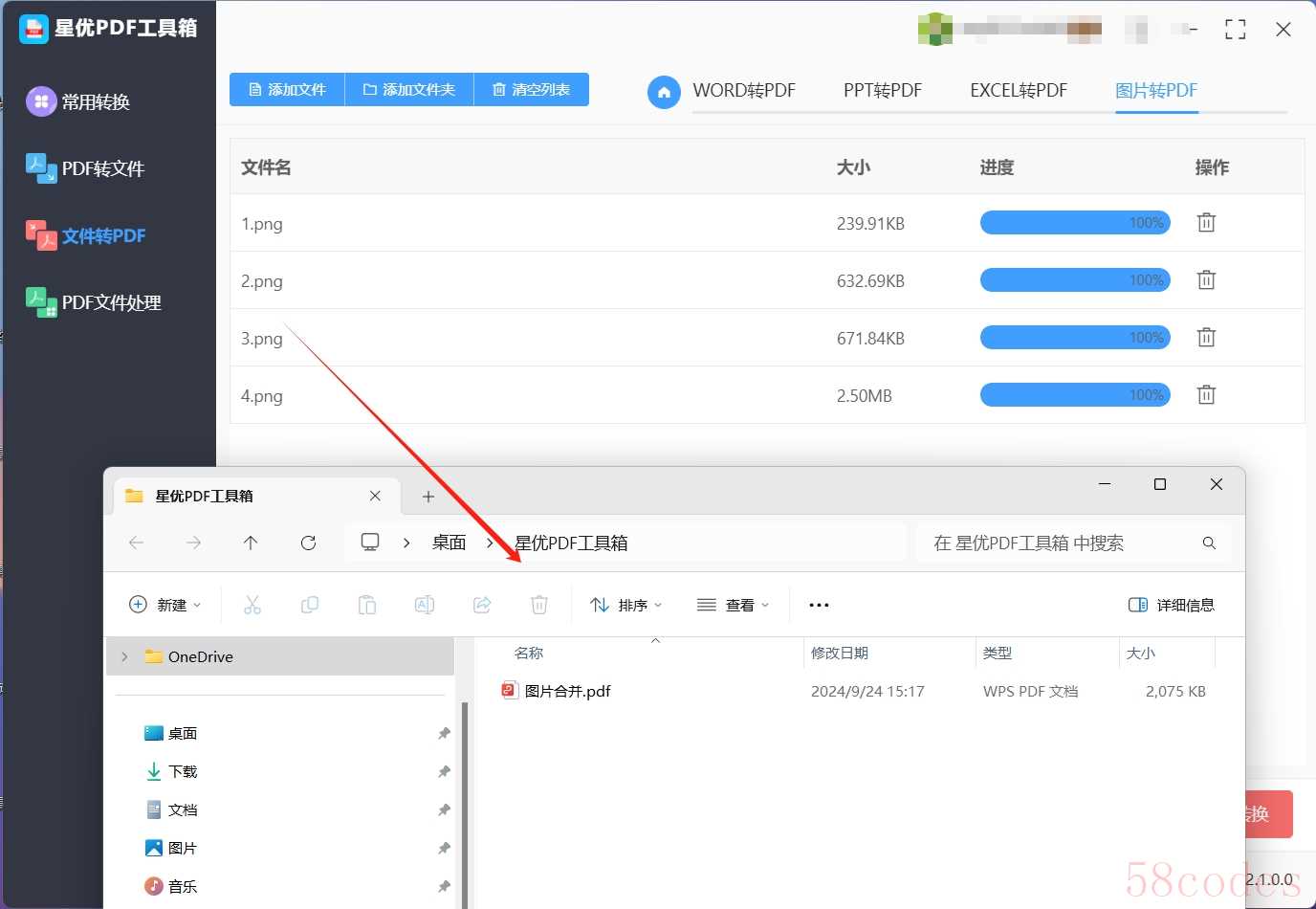Click Copy icon in Explorer toolbar

pyautogui.click(x=310, y=605)
